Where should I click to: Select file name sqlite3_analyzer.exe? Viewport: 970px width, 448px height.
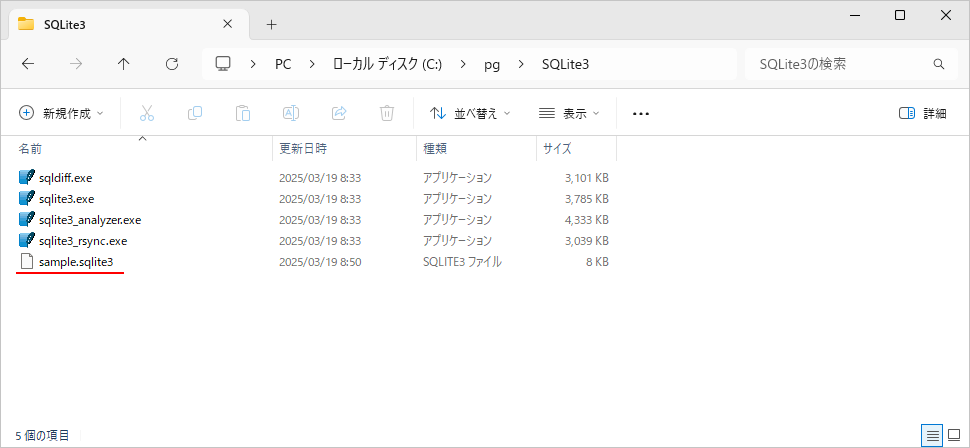[x=90, y=220]
